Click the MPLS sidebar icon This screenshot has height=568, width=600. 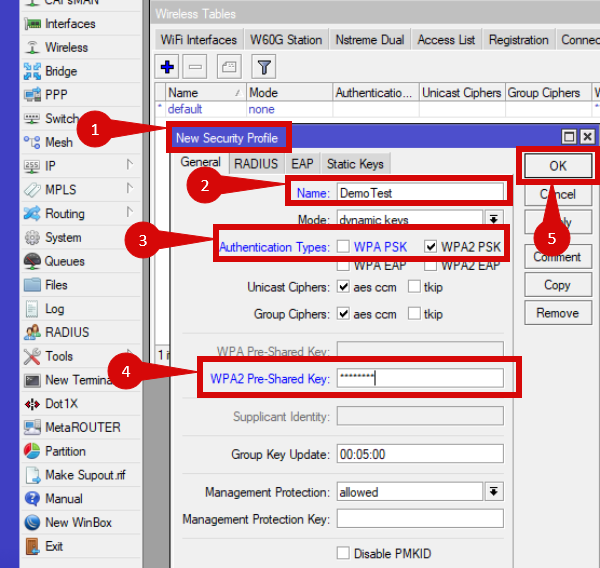33,190
